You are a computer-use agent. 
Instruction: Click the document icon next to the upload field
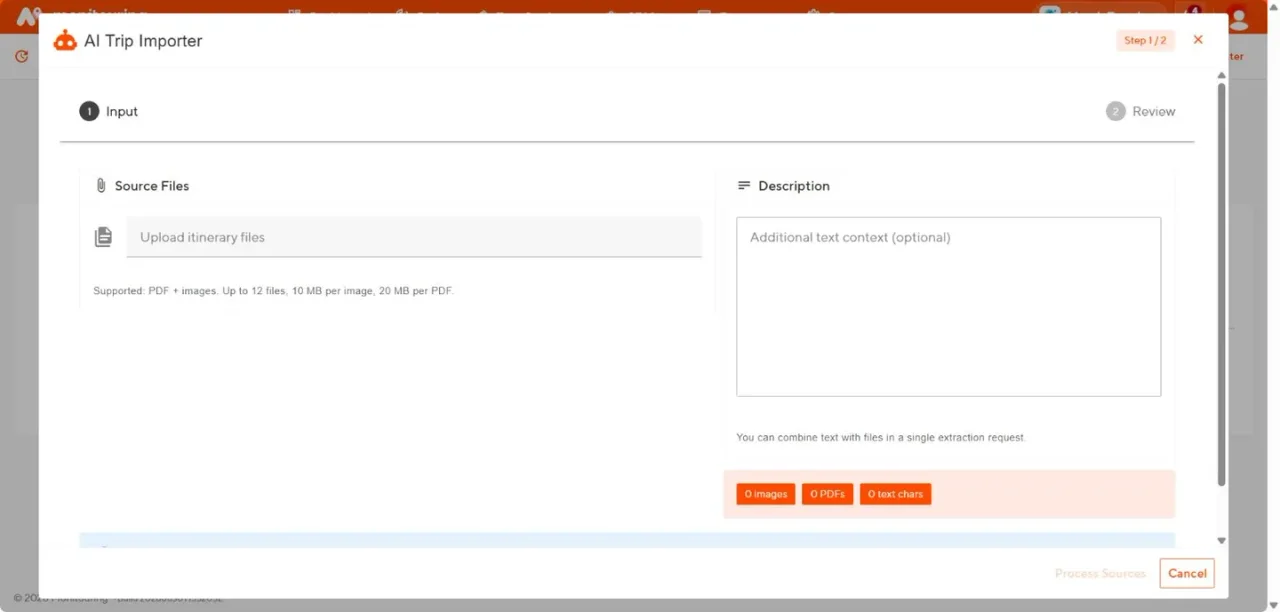click(103, 237)
